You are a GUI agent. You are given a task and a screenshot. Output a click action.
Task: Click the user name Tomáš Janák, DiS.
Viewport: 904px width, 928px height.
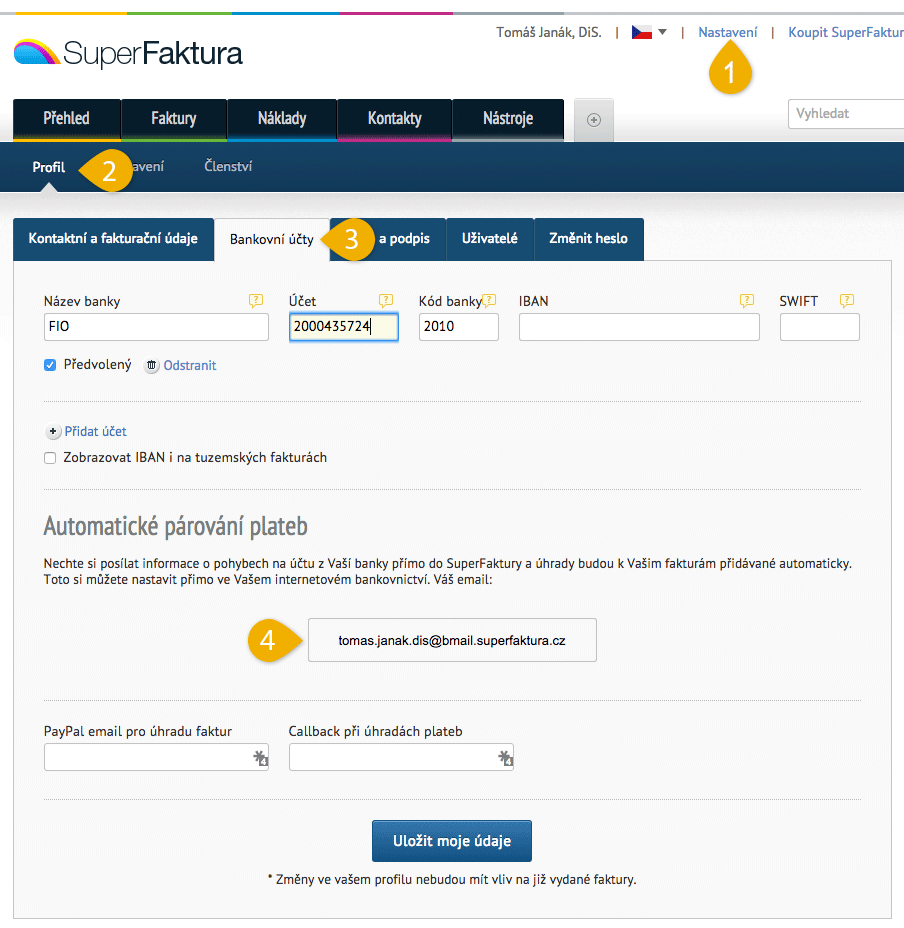tap(549, 33)
